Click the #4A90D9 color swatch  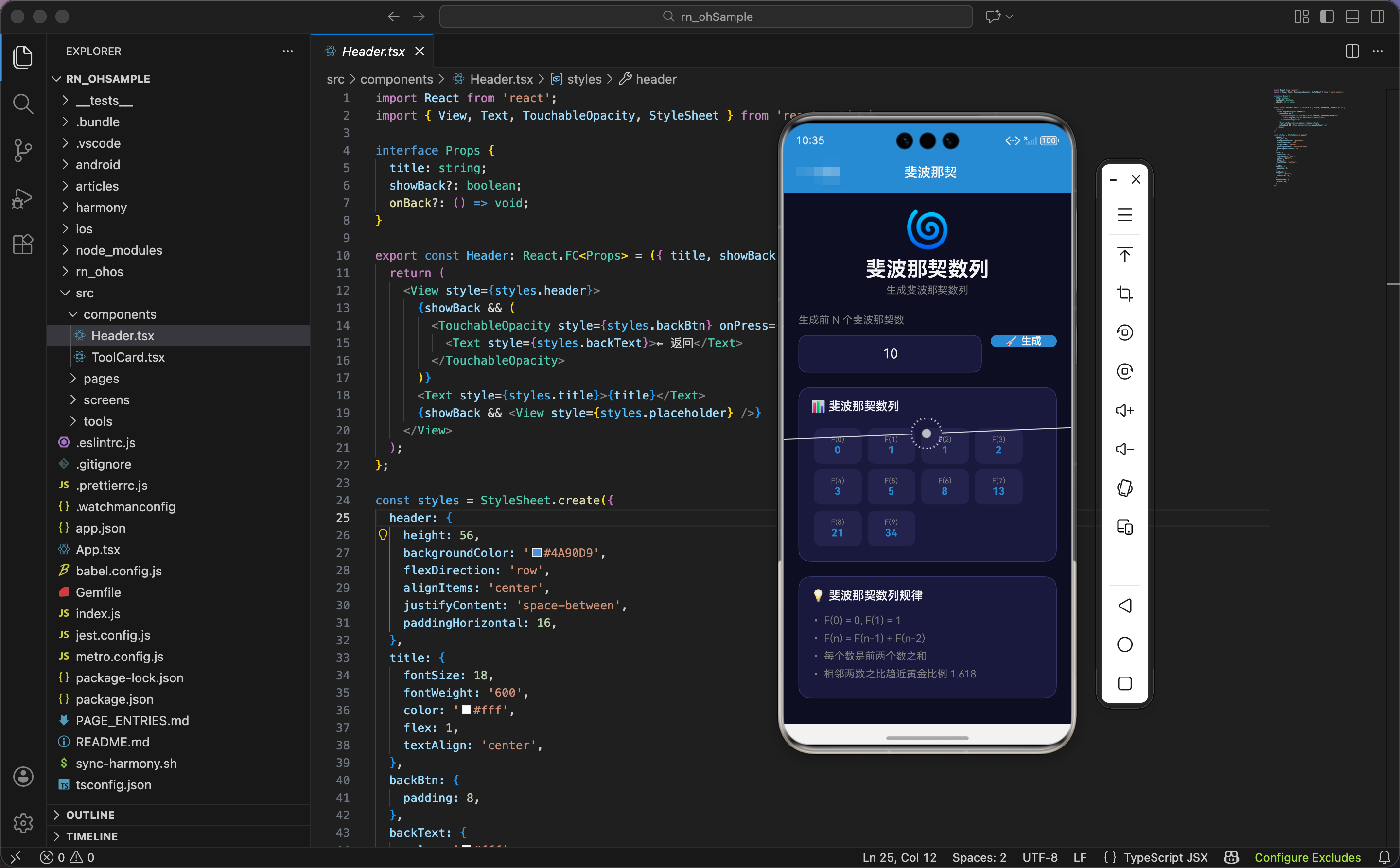[x=537, y=552]
